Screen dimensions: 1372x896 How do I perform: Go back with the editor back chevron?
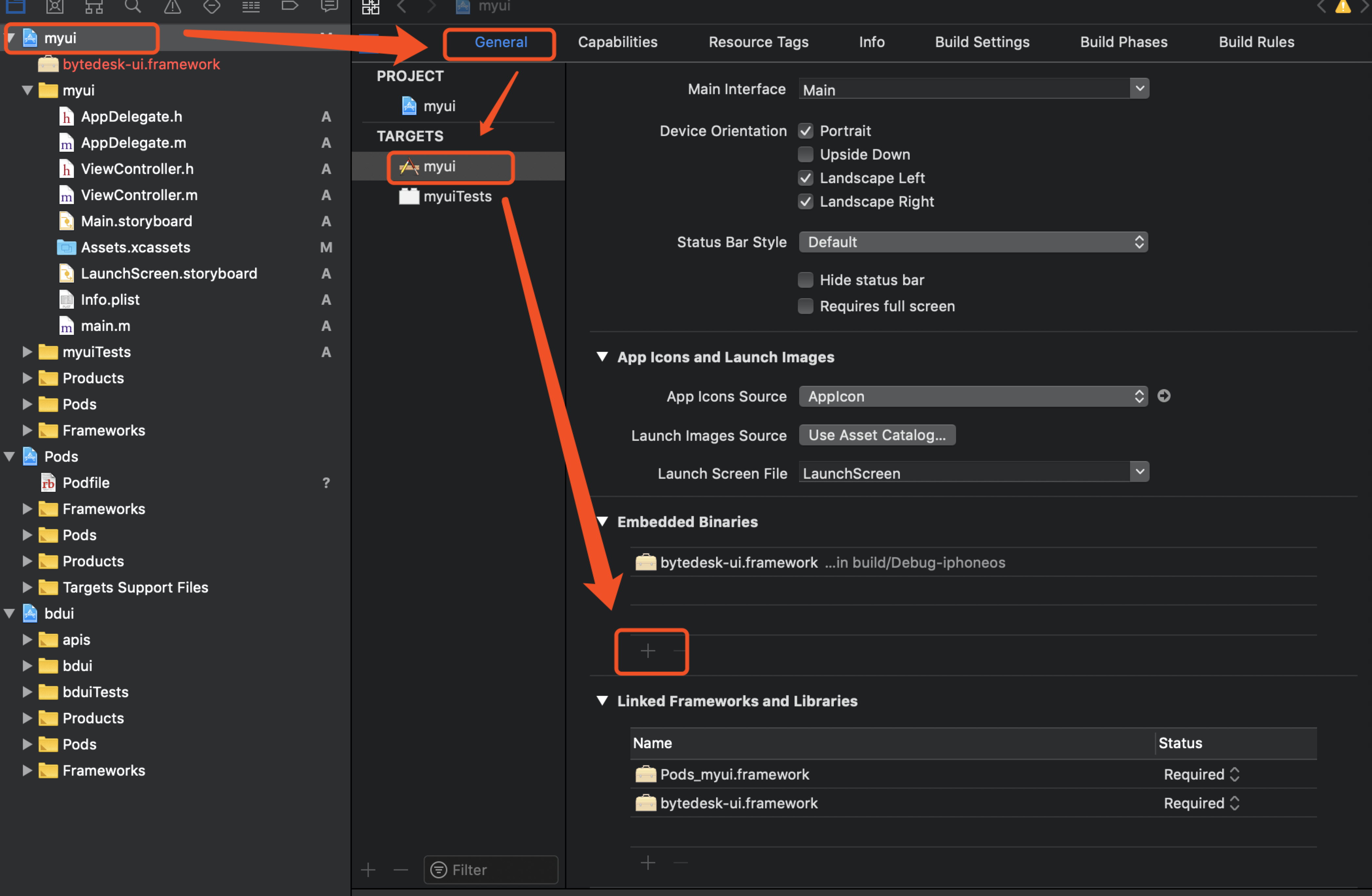pos(403,6)
